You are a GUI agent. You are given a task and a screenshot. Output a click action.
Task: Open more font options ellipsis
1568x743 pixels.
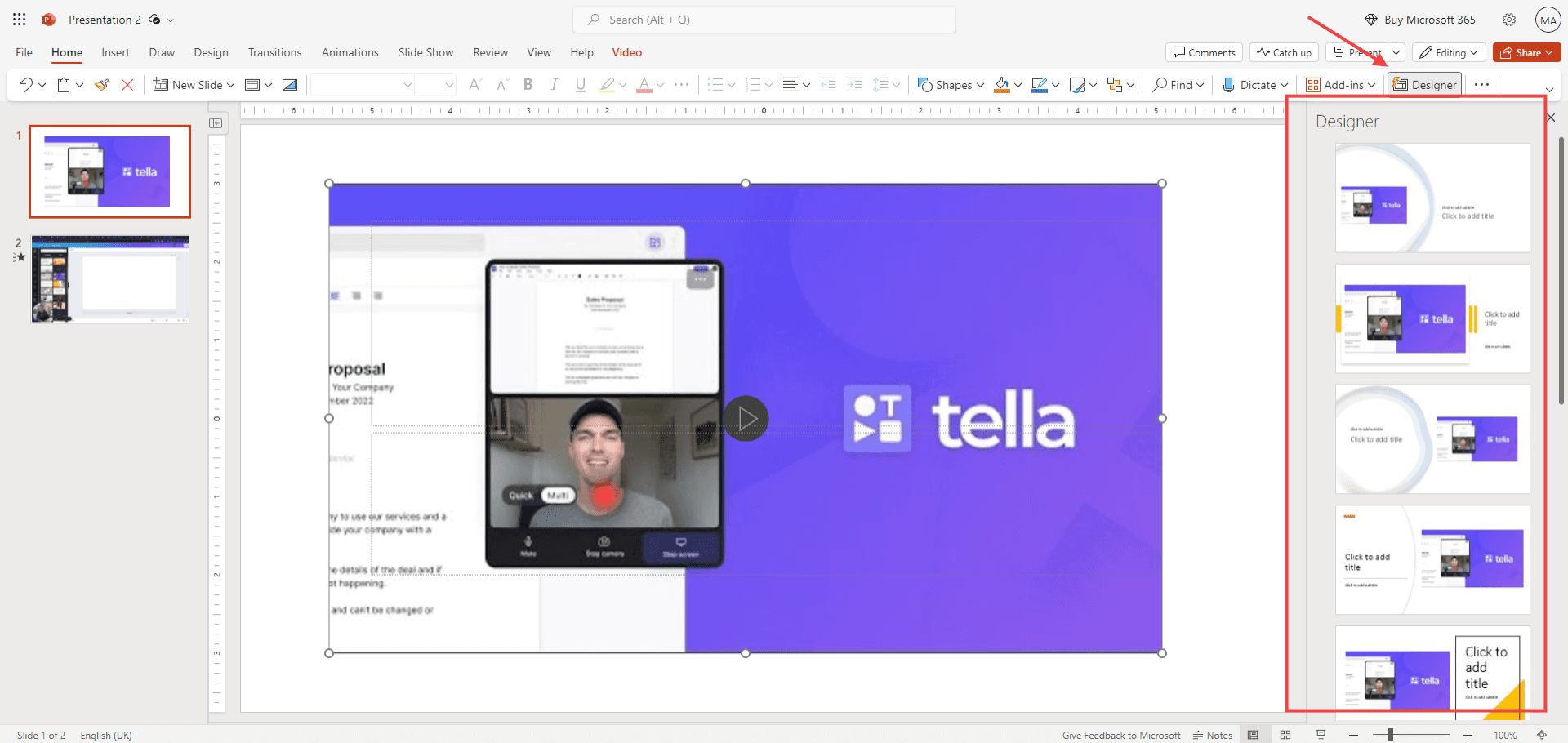[682, 84]
